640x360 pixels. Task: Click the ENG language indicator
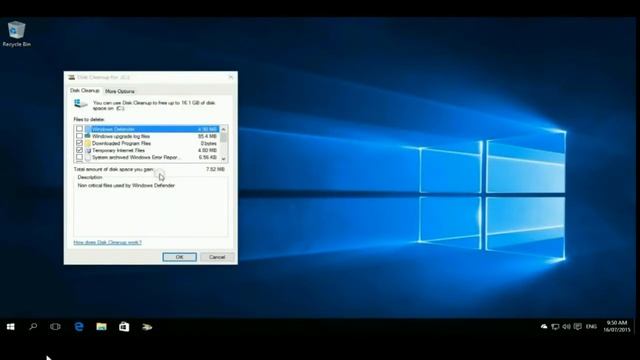coord(591,327)
